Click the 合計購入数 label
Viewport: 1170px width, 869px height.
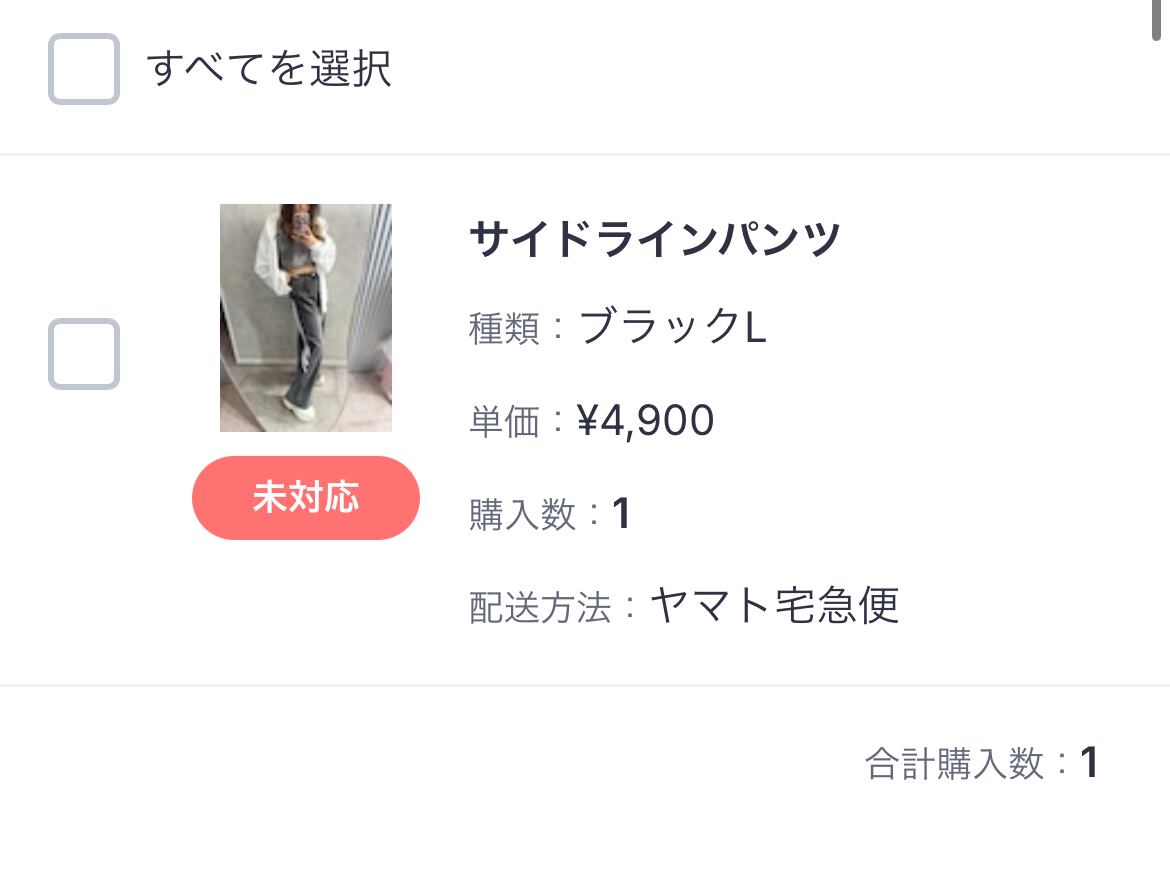[x=954, y=764]
